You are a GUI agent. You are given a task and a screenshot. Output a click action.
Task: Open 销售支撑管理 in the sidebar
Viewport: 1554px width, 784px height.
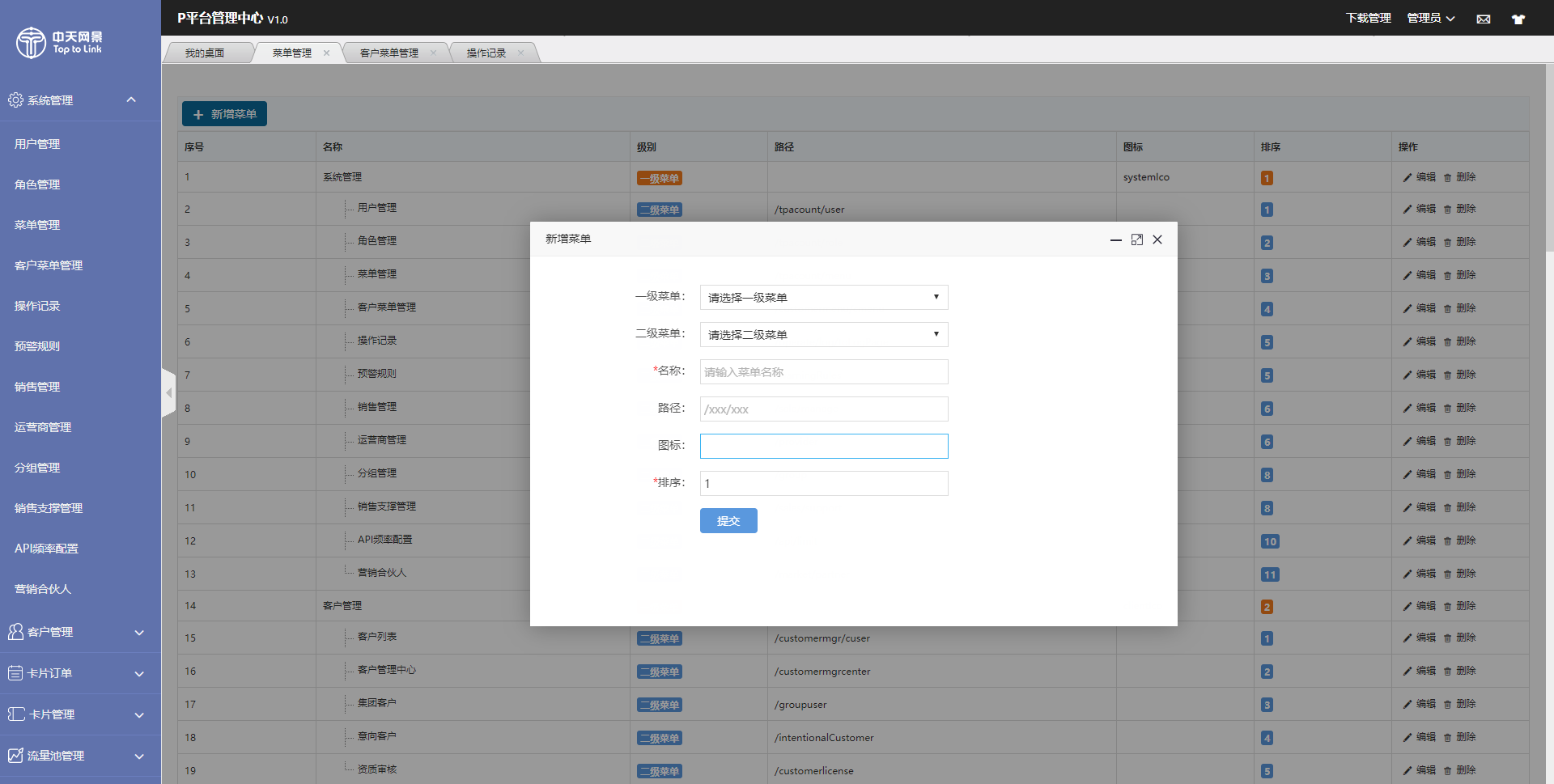[x=49, y=508]
